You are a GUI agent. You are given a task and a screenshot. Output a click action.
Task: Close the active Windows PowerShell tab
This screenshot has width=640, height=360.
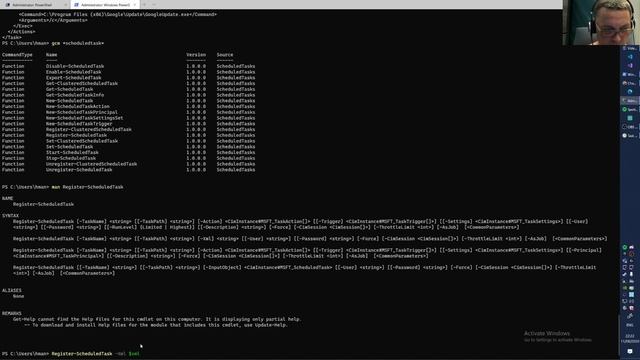click(x=134, y=5)
